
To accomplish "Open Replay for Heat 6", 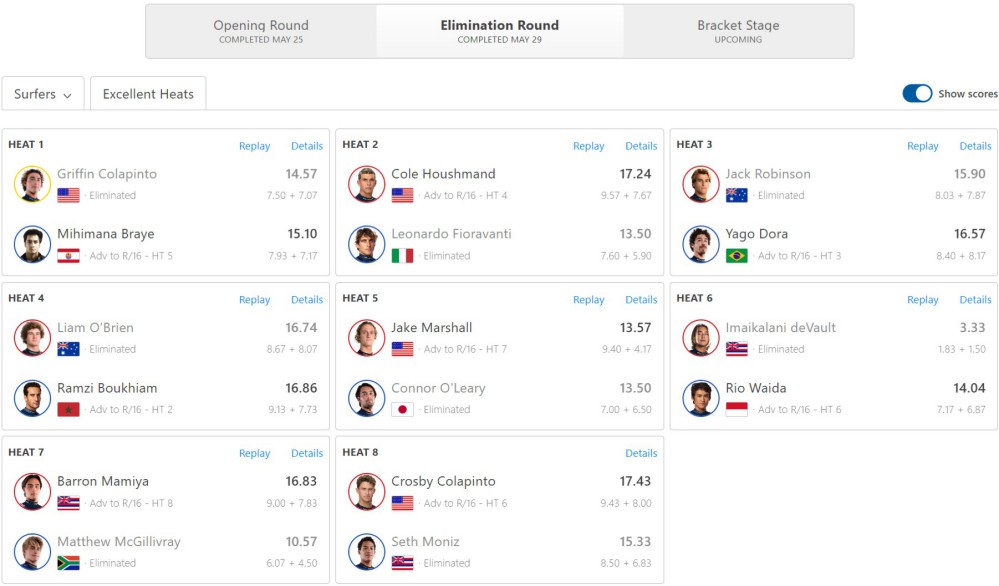I will (x=923, y=300).
